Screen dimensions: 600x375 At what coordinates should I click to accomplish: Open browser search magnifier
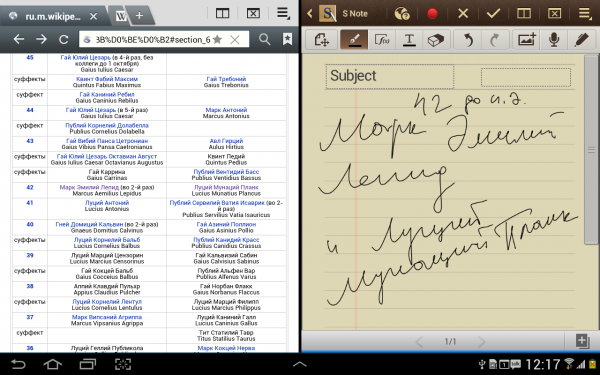264,39
